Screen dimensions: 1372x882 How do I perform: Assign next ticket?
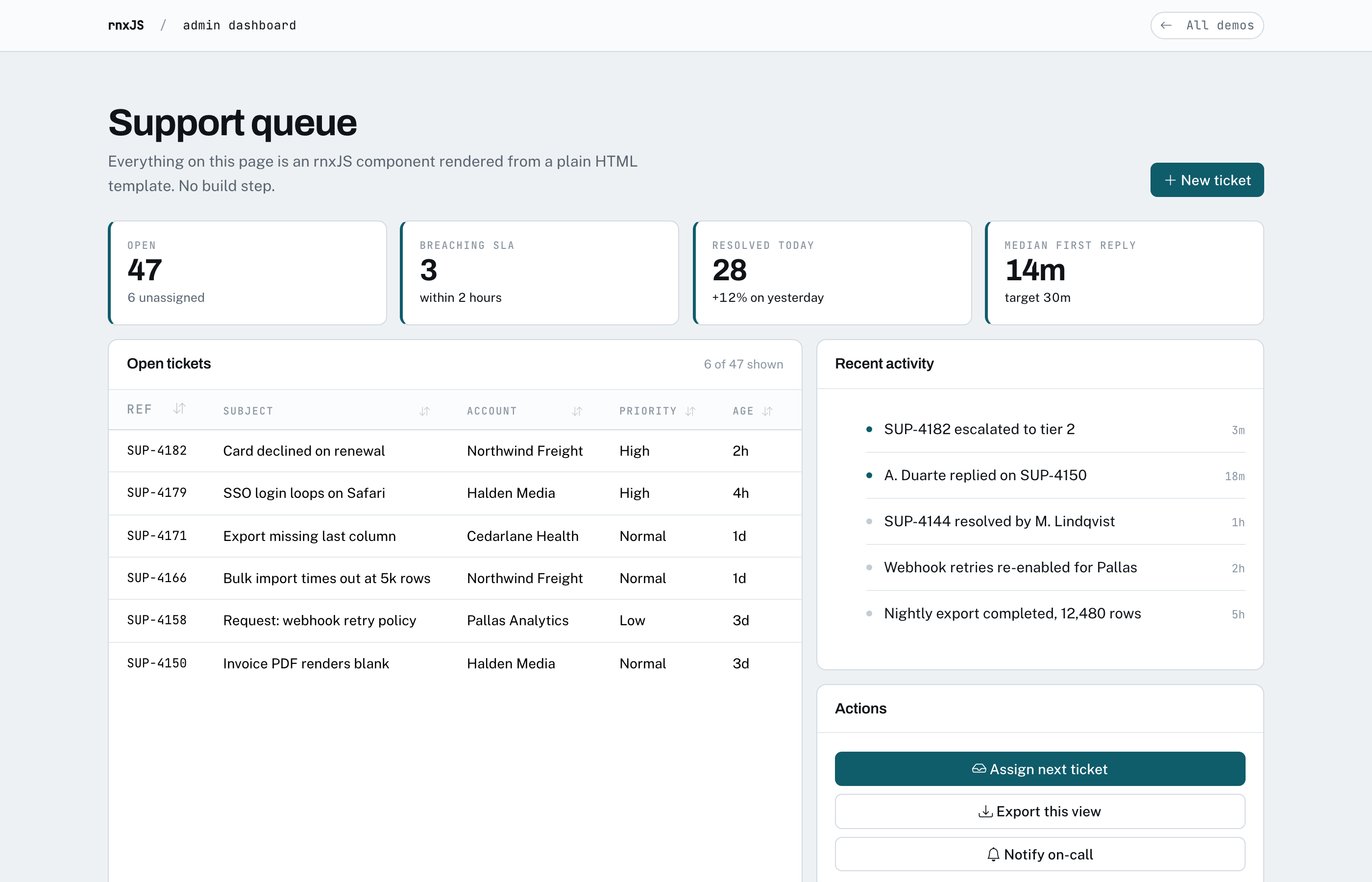point(1039,769)
